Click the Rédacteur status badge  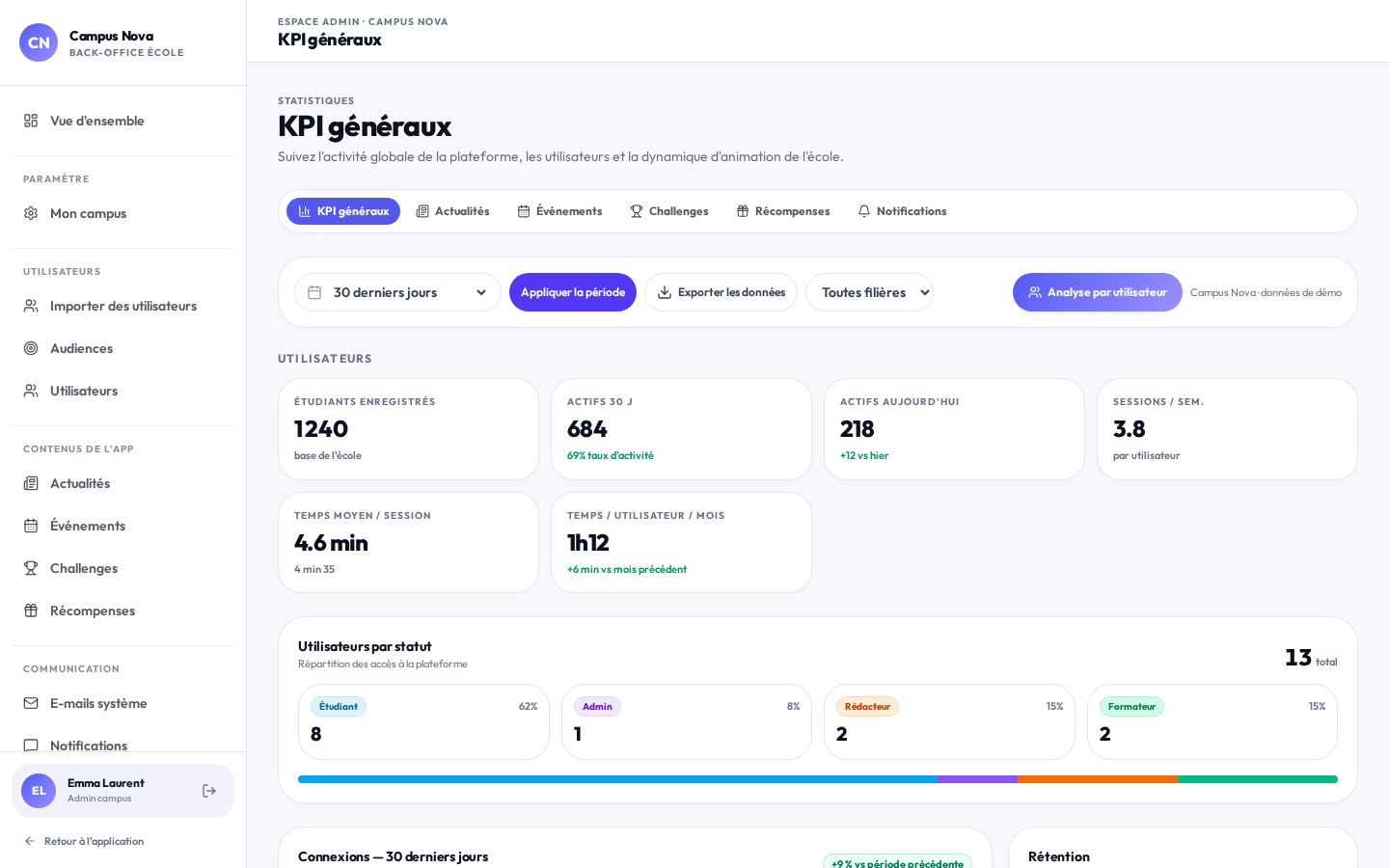(867, 707)
